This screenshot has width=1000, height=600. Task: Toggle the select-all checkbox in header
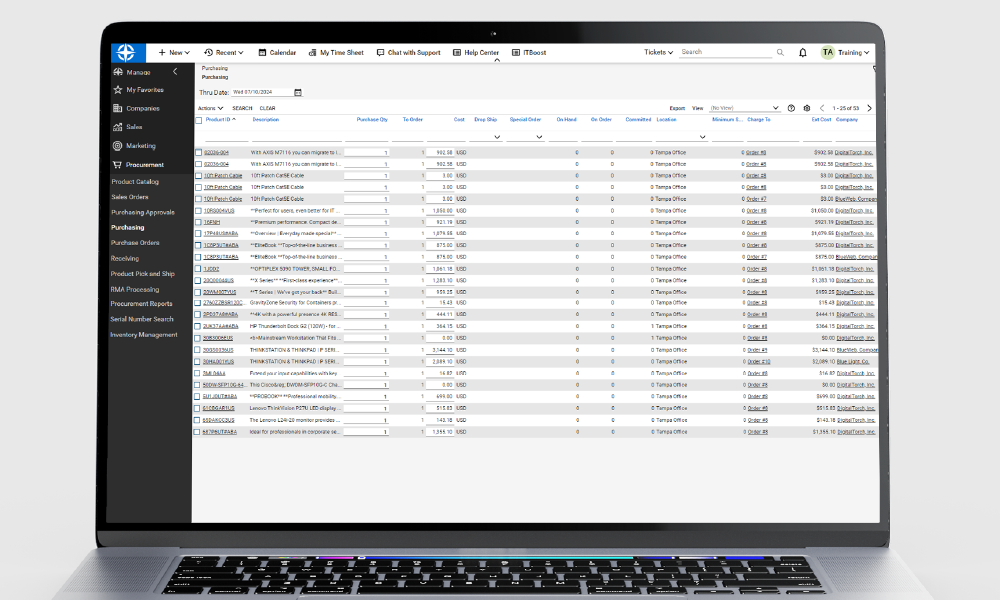198,120
